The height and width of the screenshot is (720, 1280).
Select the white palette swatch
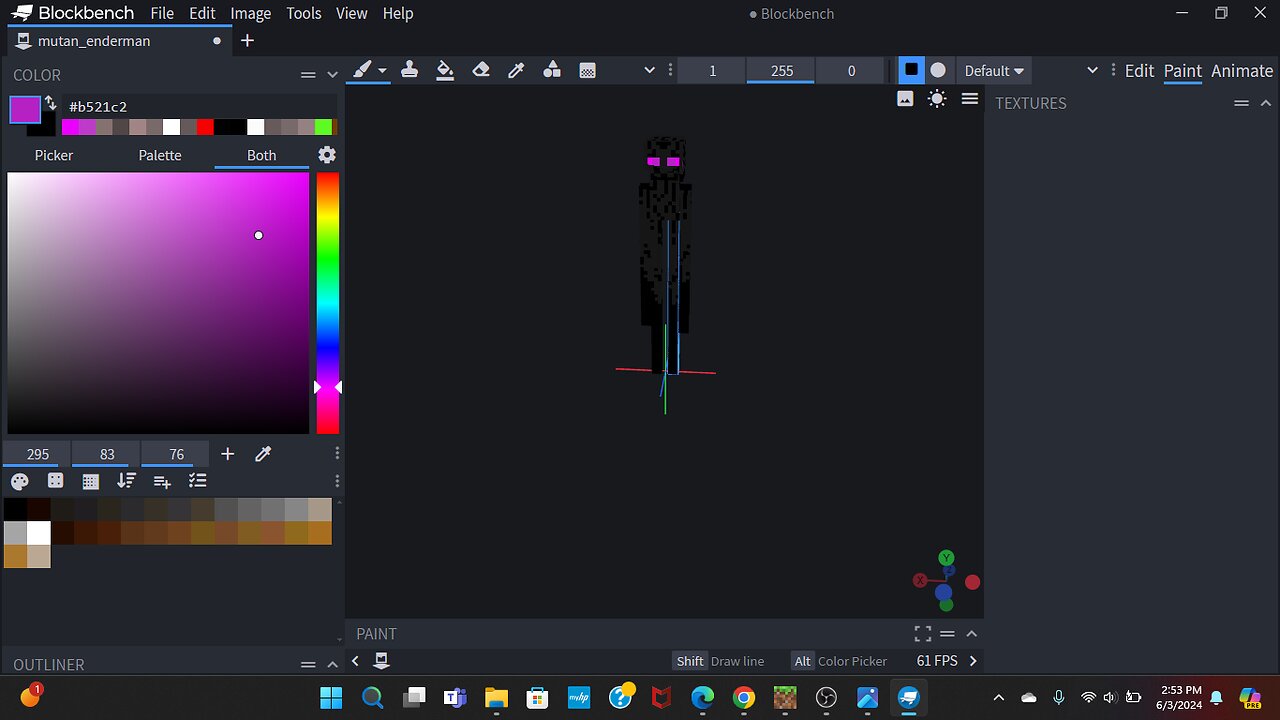point(39,532)
